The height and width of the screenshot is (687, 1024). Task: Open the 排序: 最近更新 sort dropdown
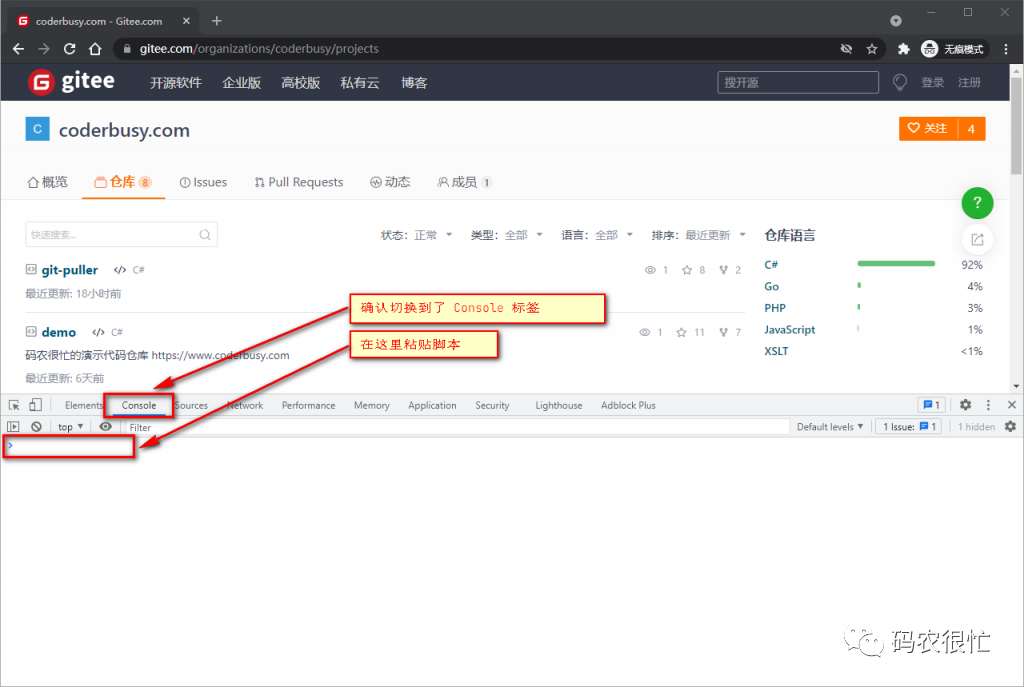pyautogui.click(x=698, y=235)
